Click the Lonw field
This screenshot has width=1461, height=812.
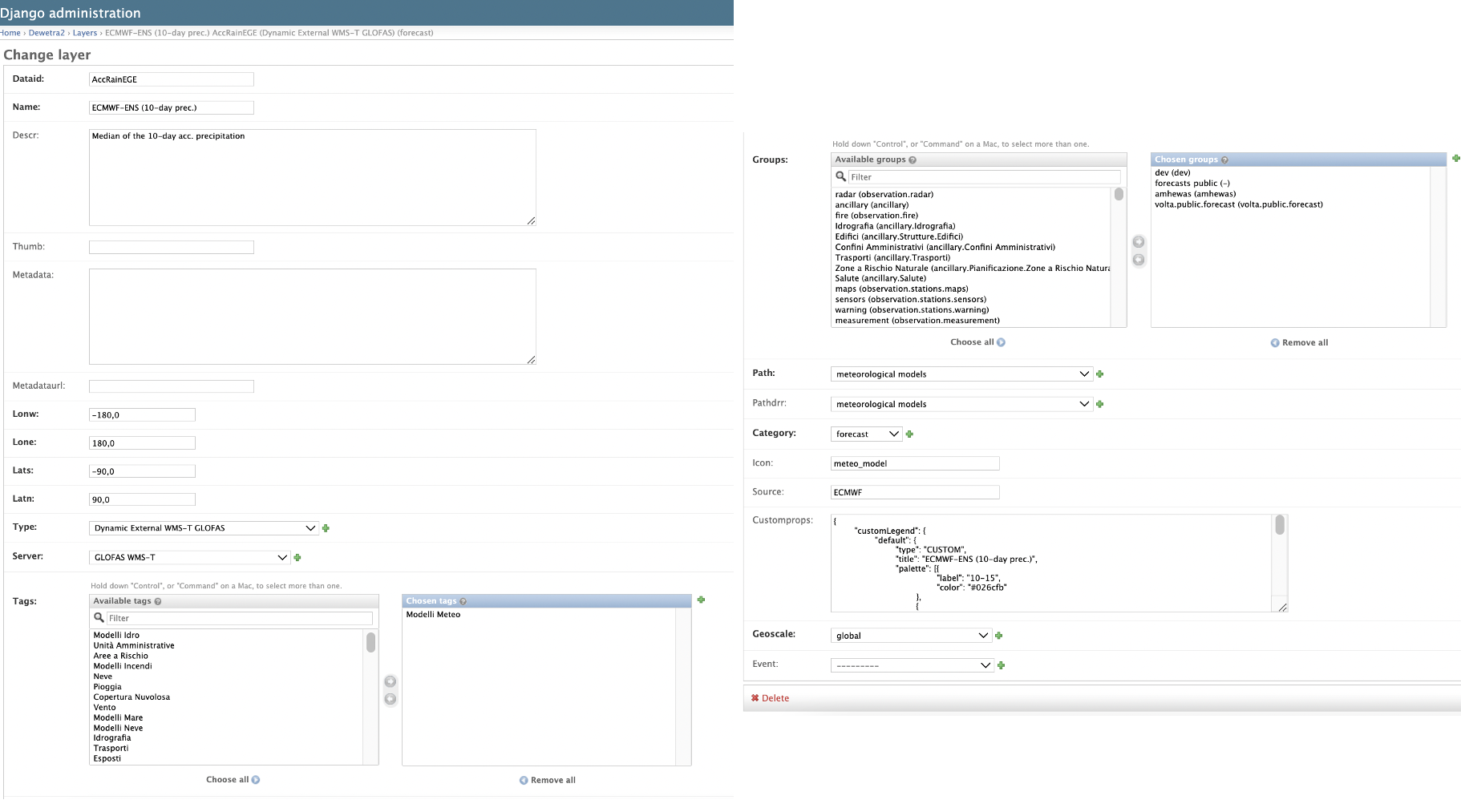click(142, 414)
